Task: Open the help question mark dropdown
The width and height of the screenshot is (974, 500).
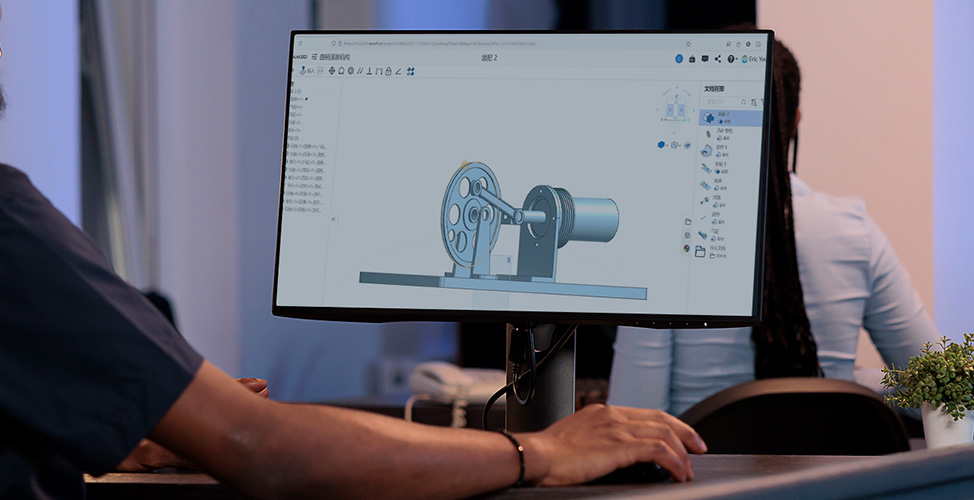Action: 731,60
